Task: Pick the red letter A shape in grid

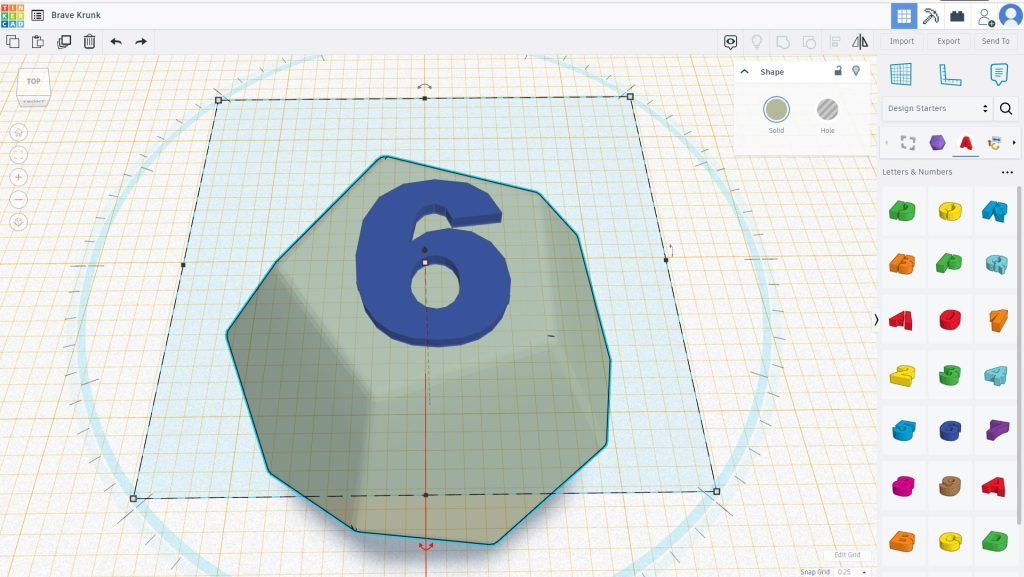Action: coord(994,486)
